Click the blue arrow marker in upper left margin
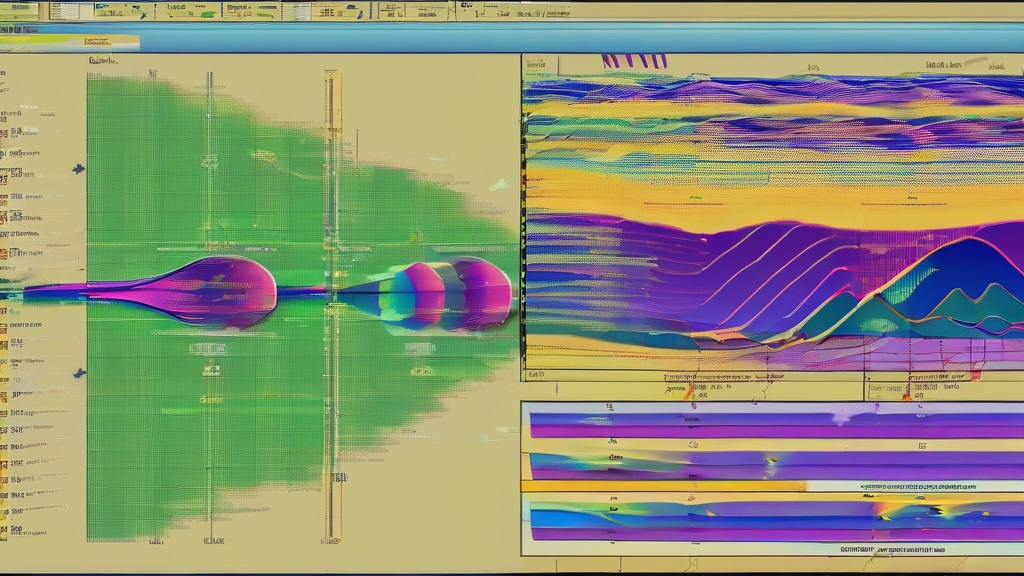1024x576 pixels. pyautogui.click(x=78, y=169)
